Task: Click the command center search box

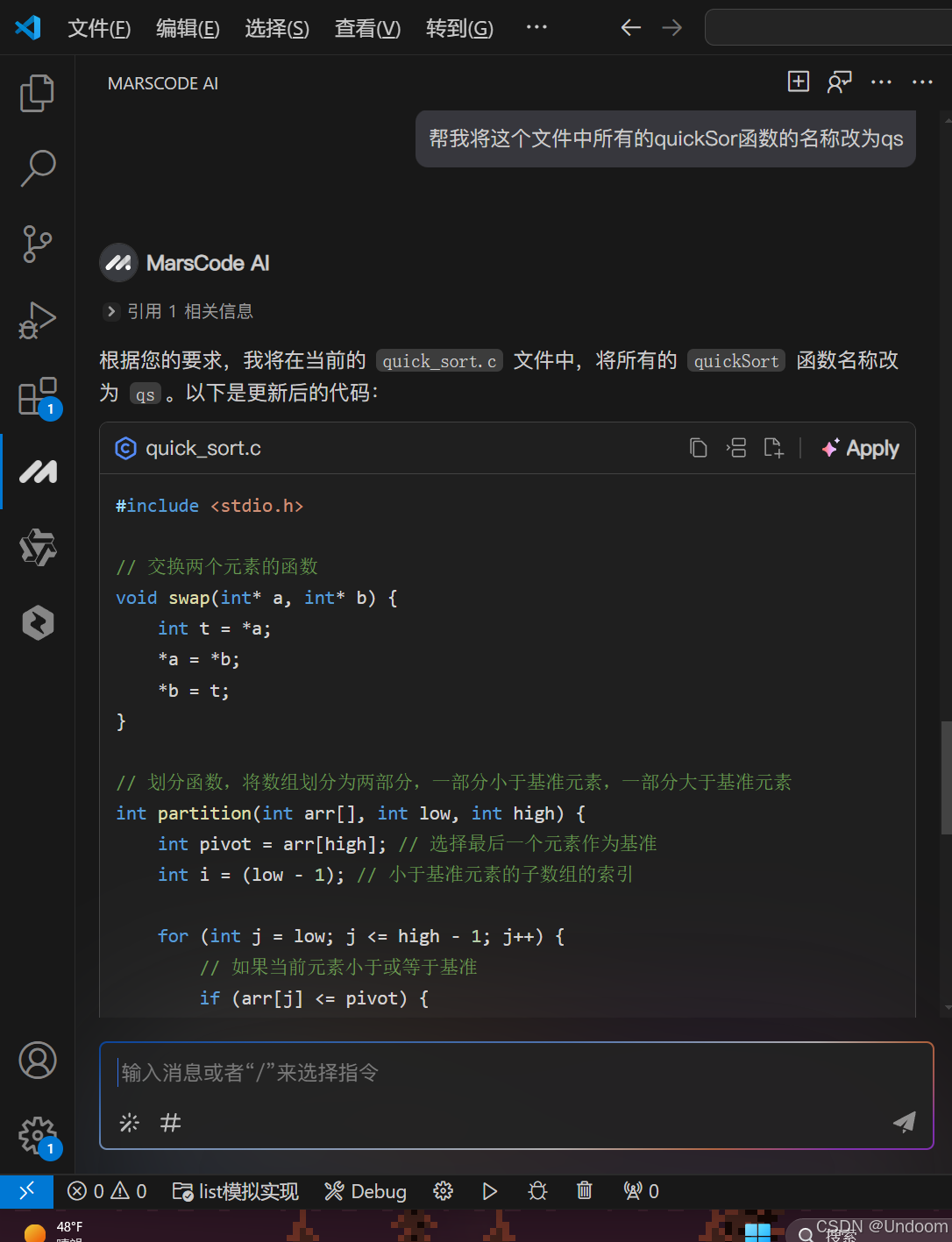Action: pos(828,28)
